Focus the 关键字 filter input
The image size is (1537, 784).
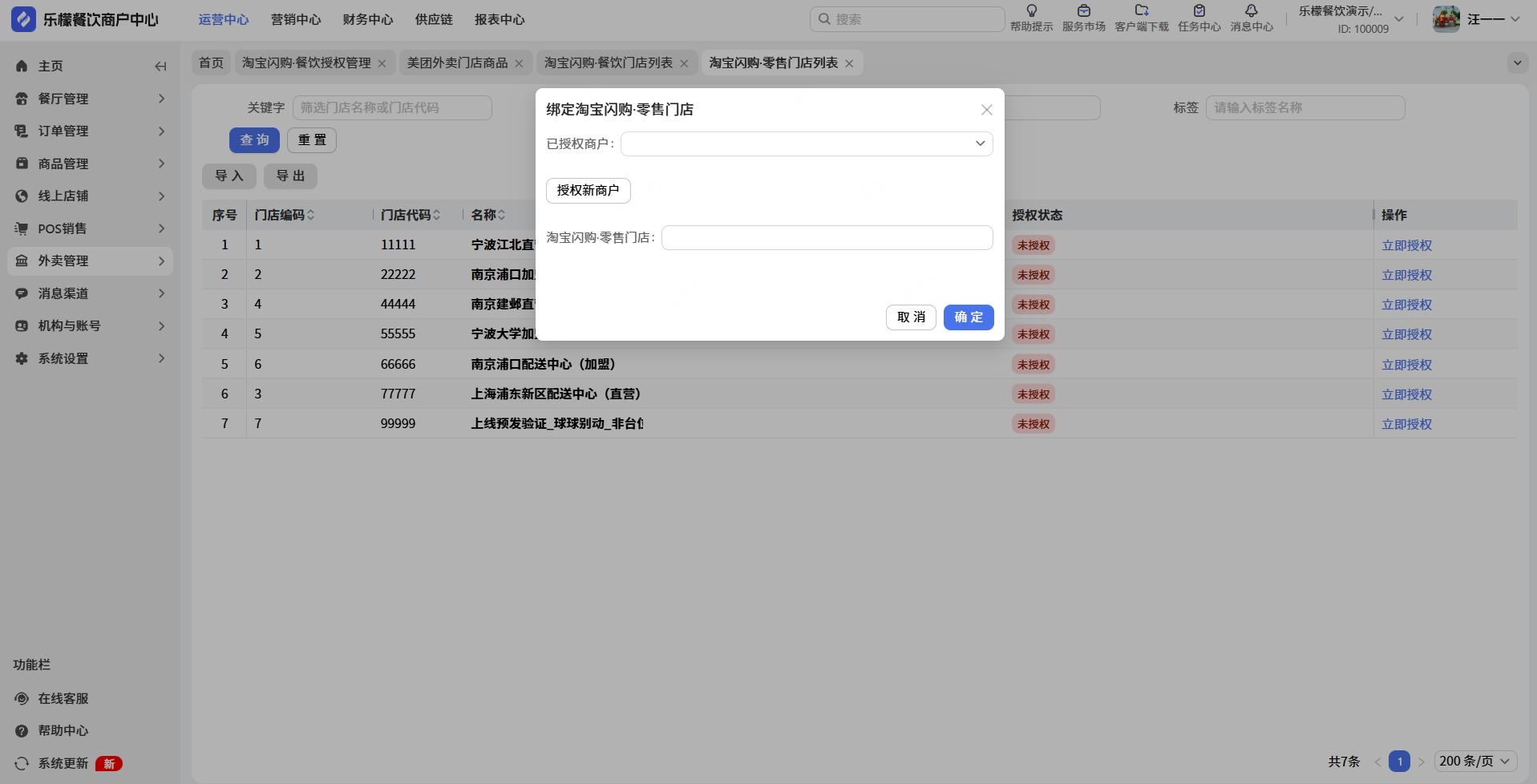pyautogui.click(x=392, y=107)
